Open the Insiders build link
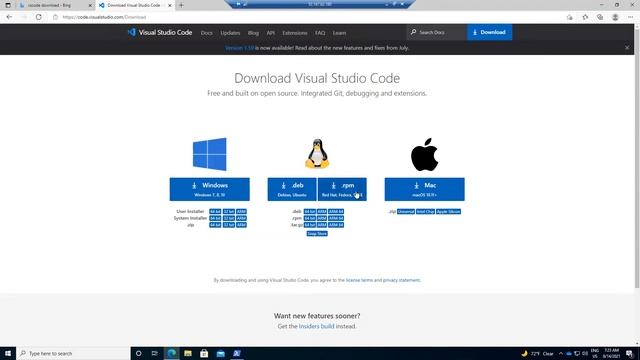This screenshot has height=360, width=640. (x=316, y=326)
